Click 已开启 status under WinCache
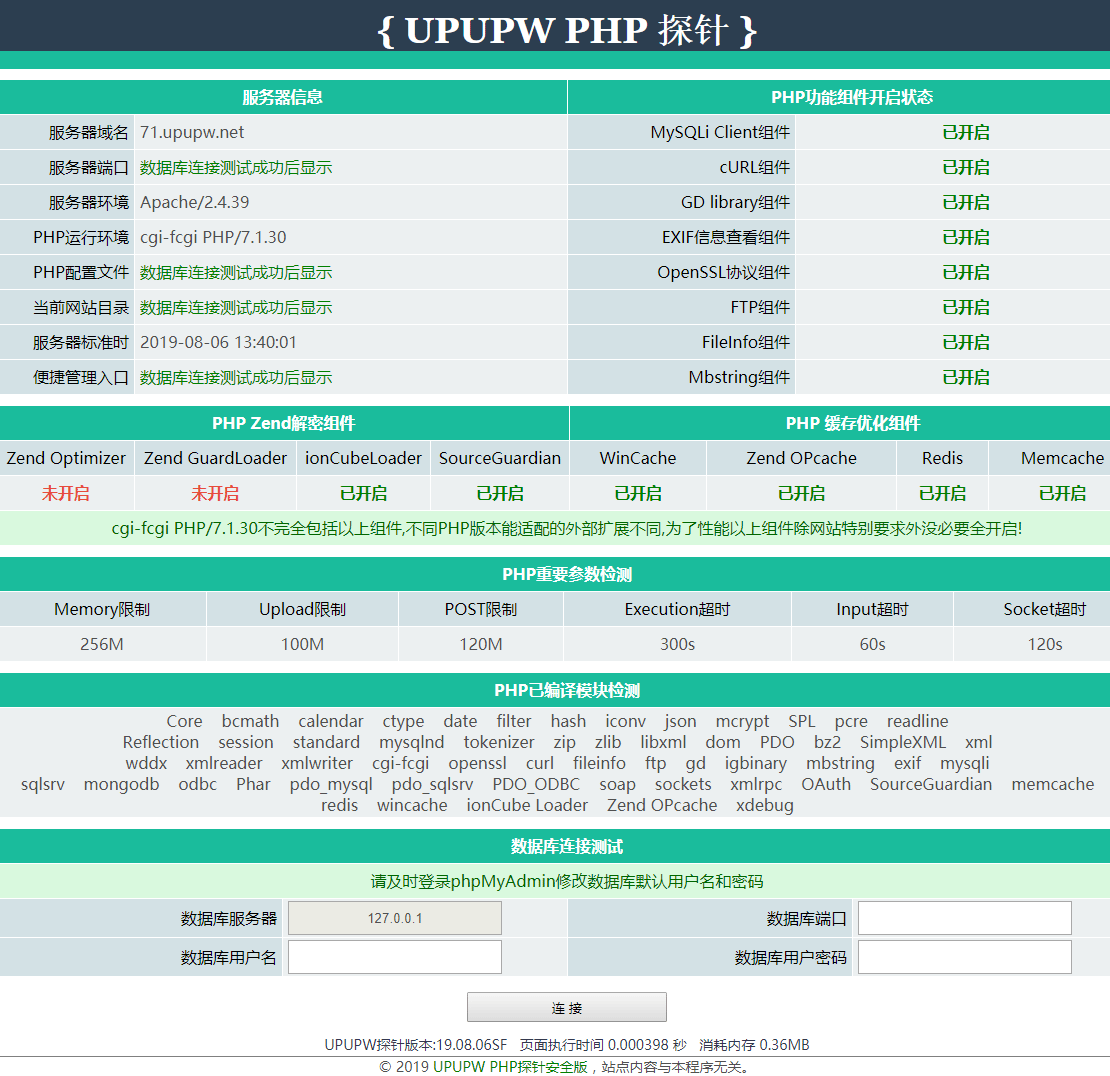 point(638,493)
